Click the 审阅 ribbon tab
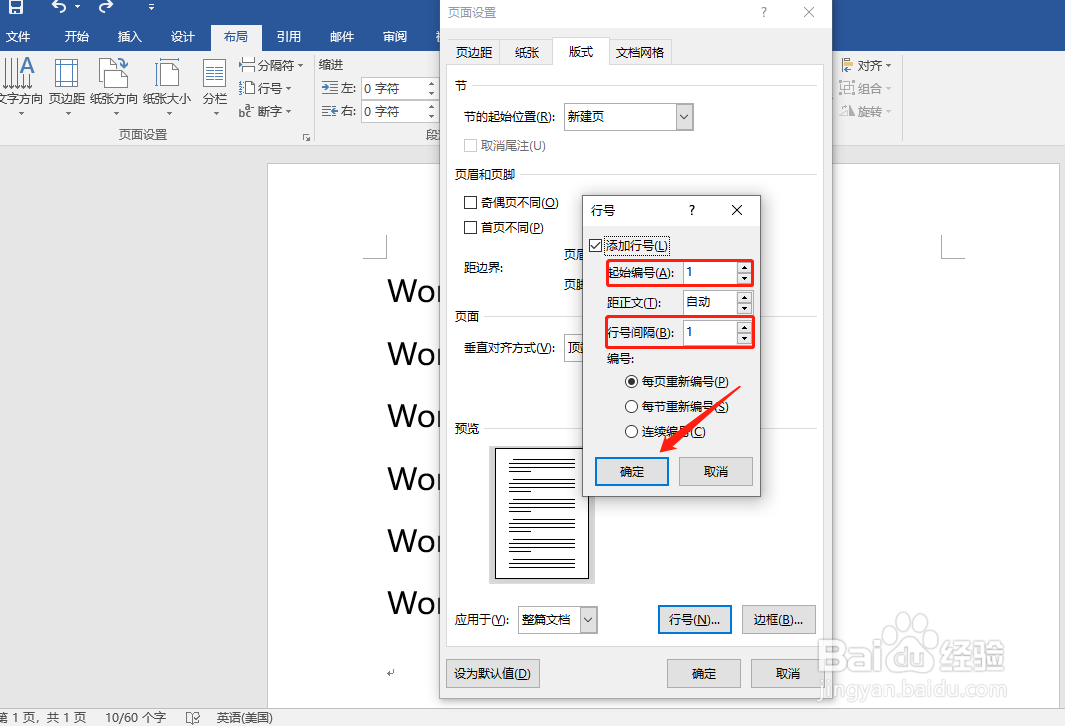1065x726 pixels. coord(394,36)
